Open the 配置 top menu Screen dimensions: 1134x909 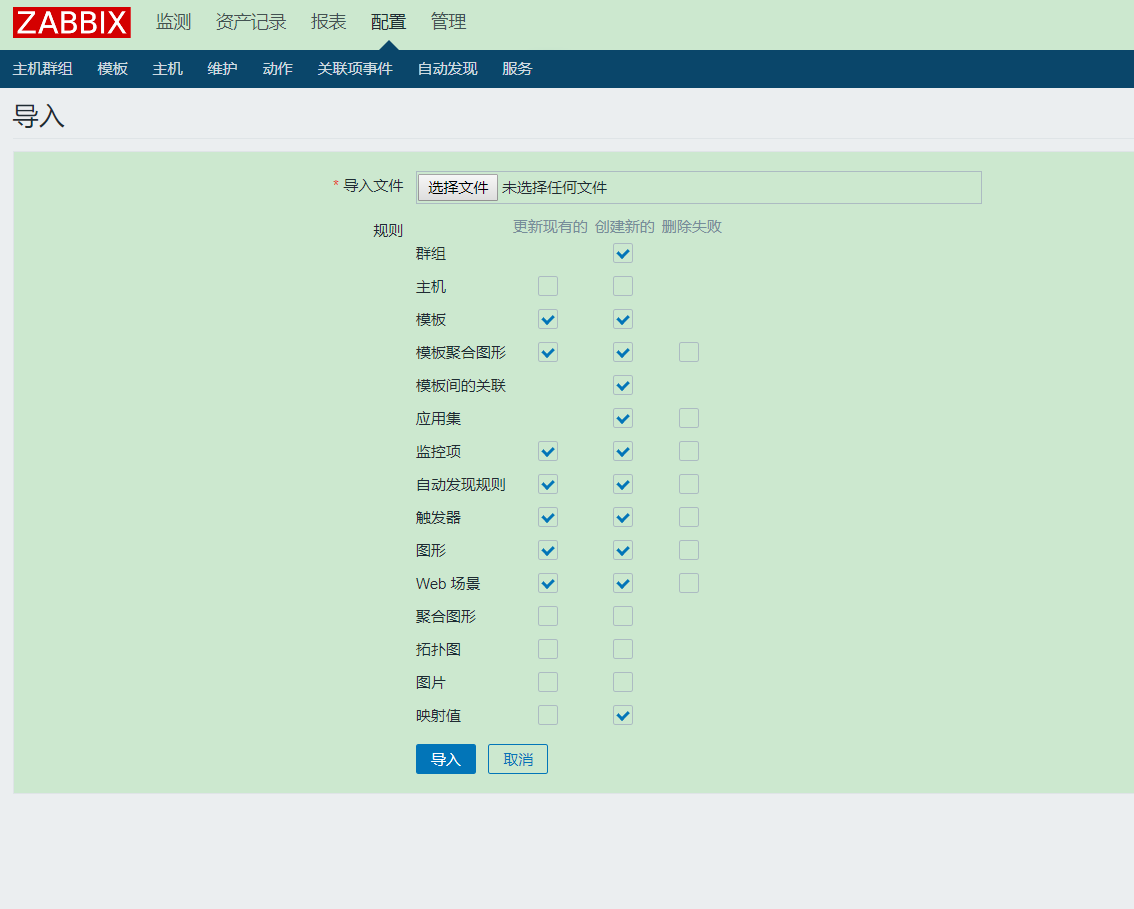(388, 22)
